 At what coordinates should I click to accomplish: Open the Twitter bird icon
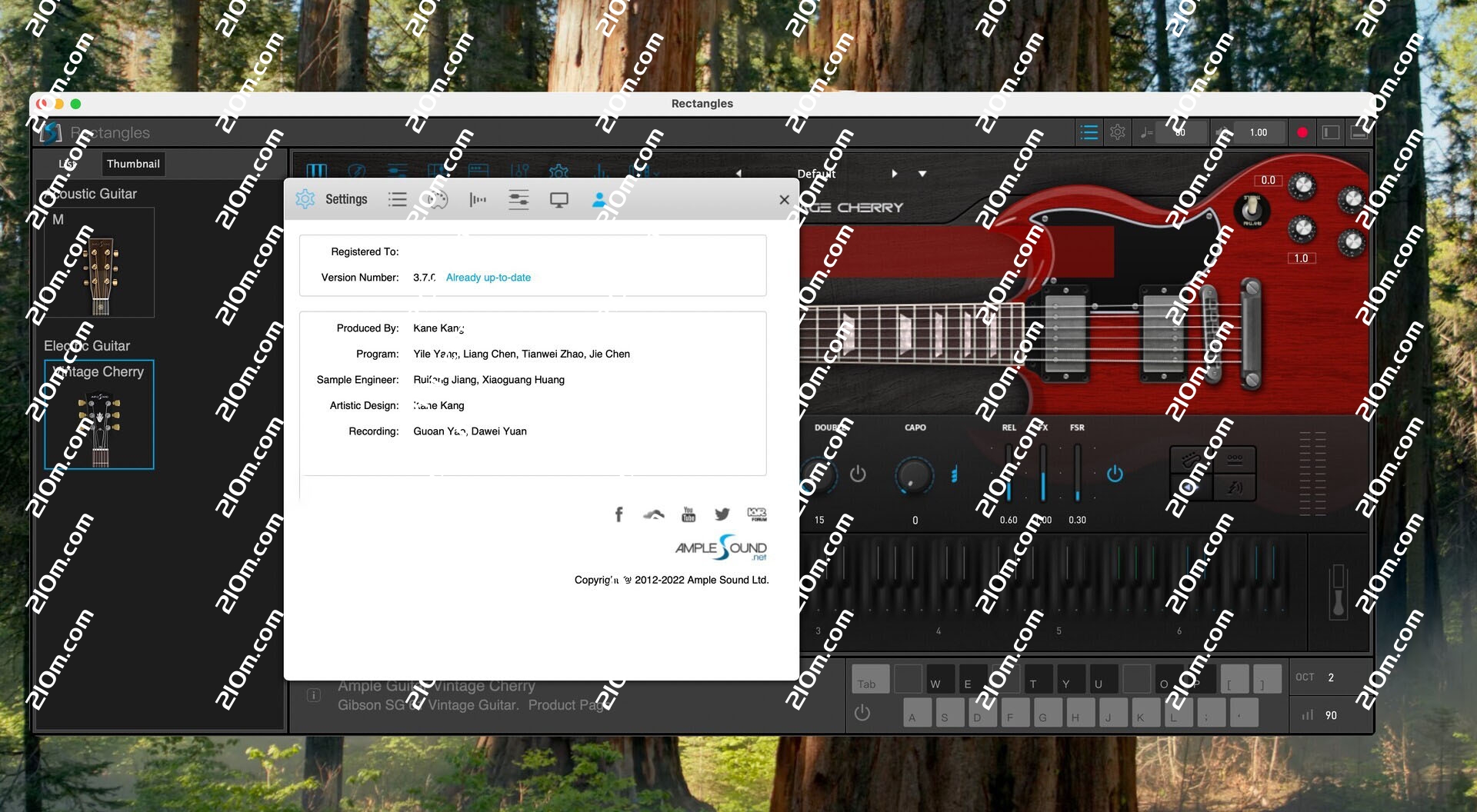coord(722,514)
